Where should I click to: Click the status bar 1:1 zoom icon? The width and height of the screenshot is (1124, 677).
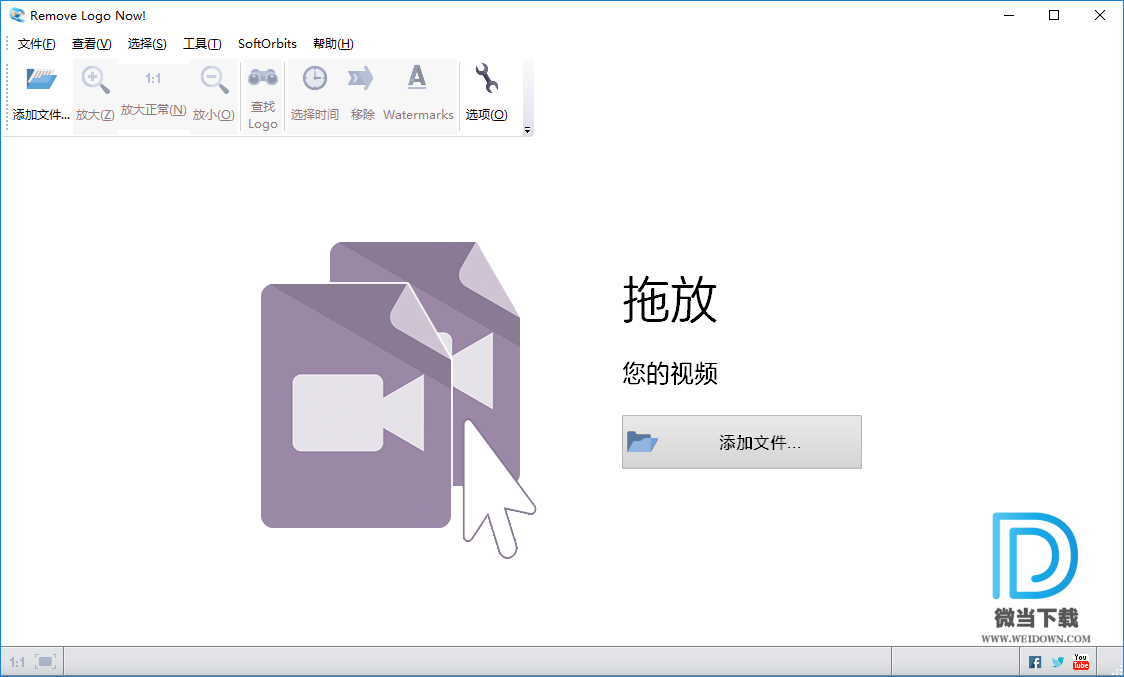coord(17,662)
